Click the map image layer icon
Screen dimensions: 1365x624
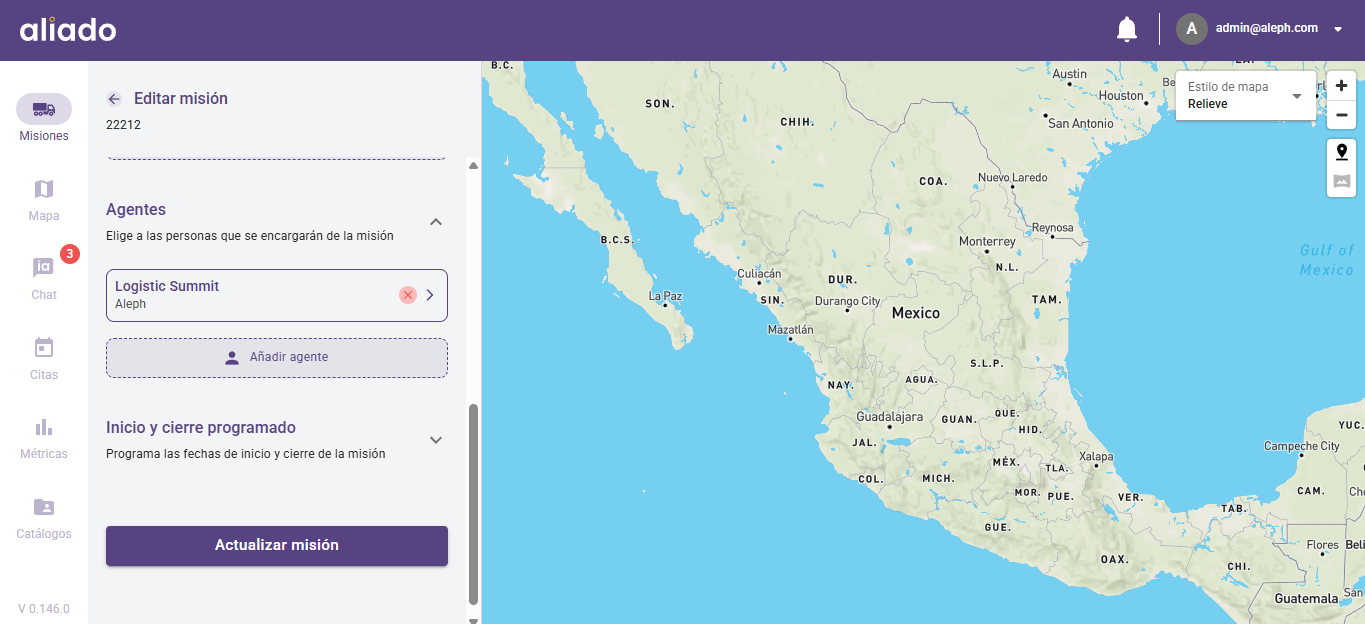pyautogui.click(x=1341, y=182)
